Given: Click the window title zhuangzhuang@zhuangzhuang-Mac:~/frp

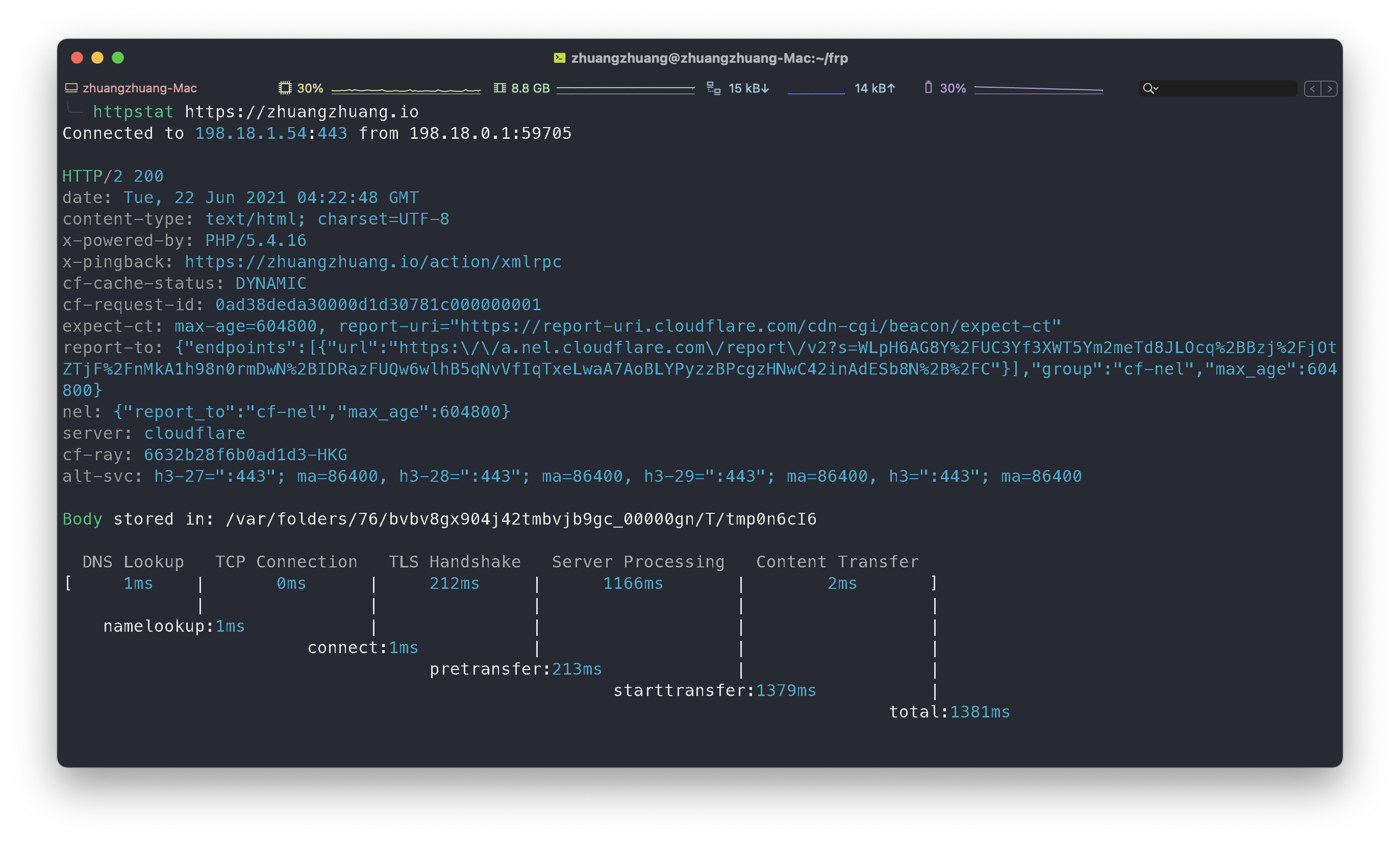Looking at the screenshot, I should [x=709, y=58].
